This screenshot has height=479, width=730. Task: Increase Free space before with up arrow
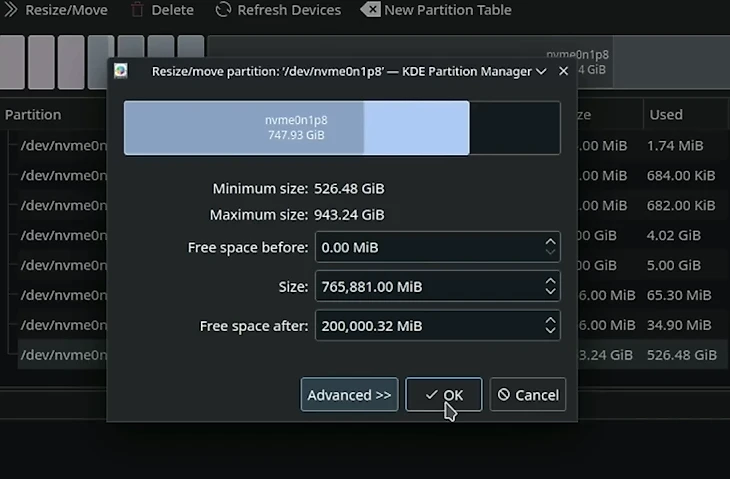coord(550,241)
